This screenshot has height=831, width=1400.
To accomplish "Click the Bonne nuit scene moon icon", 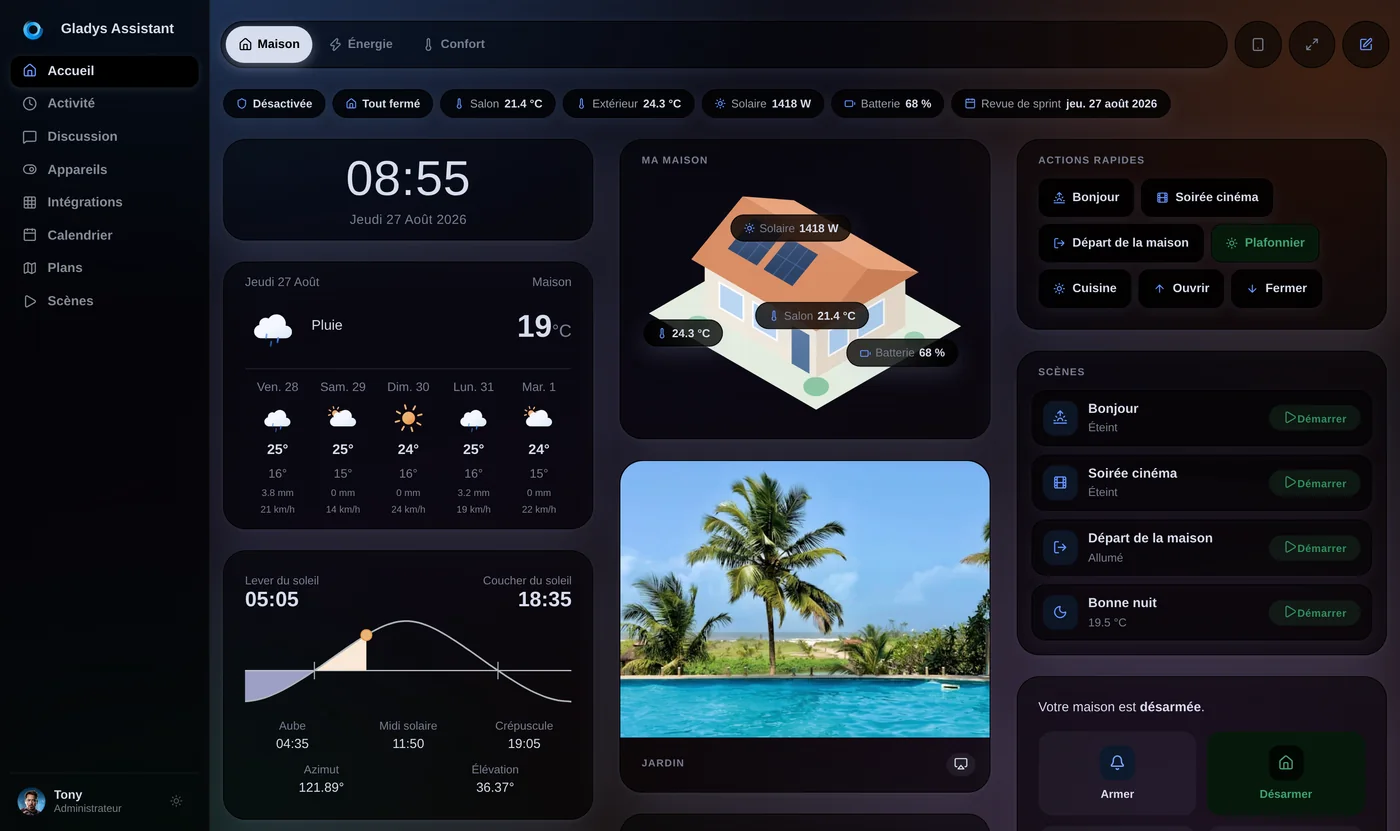I will pos(1060,612).
